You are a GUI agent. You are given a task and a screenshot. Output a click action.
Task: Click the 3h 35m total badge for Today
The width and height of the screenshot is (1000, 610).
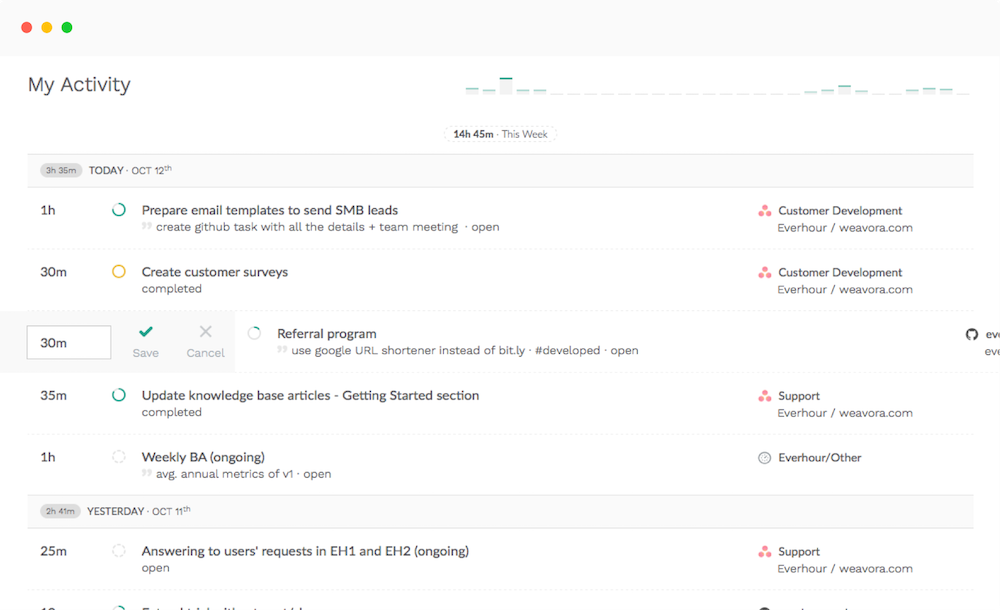pos(61,170)
